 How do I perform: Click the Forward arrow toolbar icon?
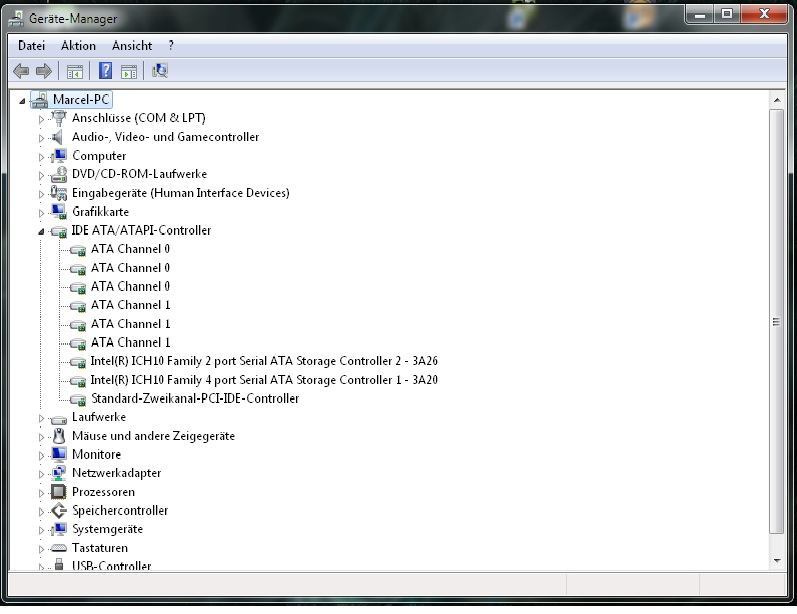(44, 71)
